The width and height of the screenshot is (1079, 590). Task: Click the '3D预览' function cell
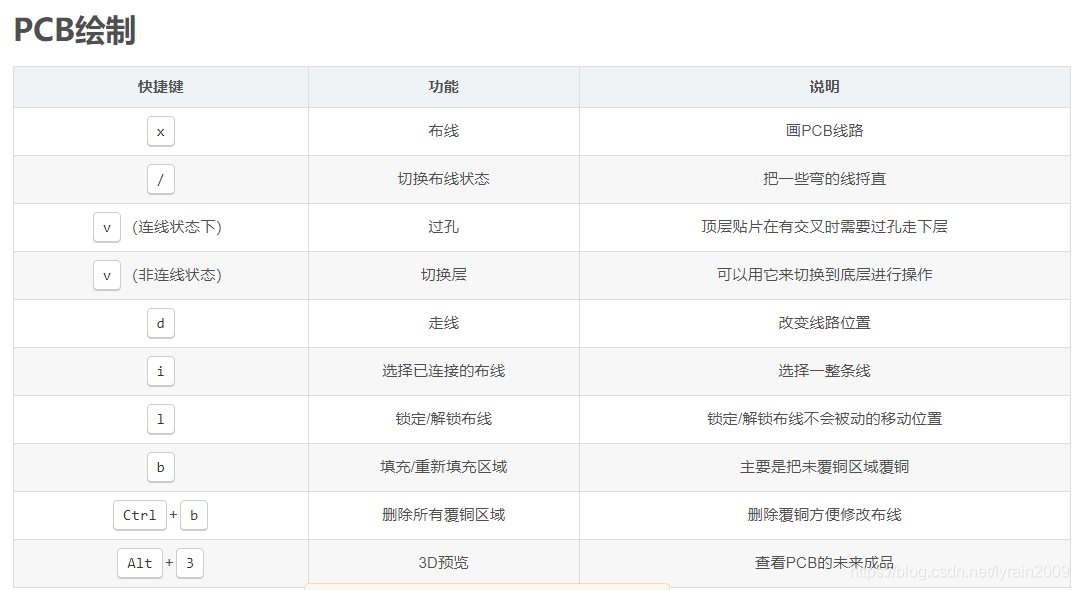point(443,562)
